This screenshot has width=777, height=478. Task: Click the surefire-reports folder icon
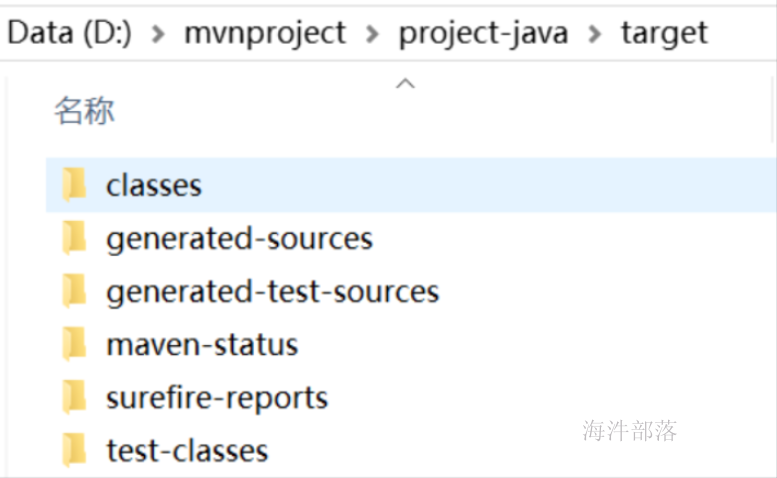click(74, 397)
